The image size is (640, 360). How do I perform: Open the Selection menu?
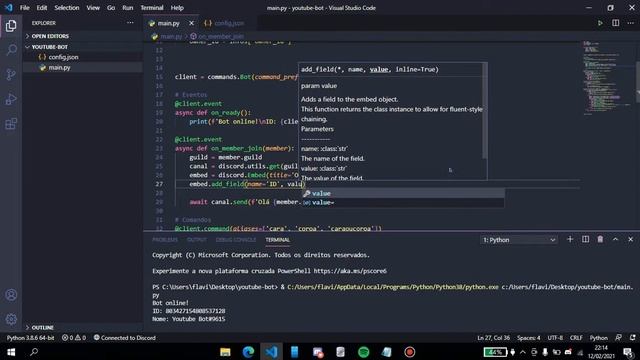coord(67,8)
